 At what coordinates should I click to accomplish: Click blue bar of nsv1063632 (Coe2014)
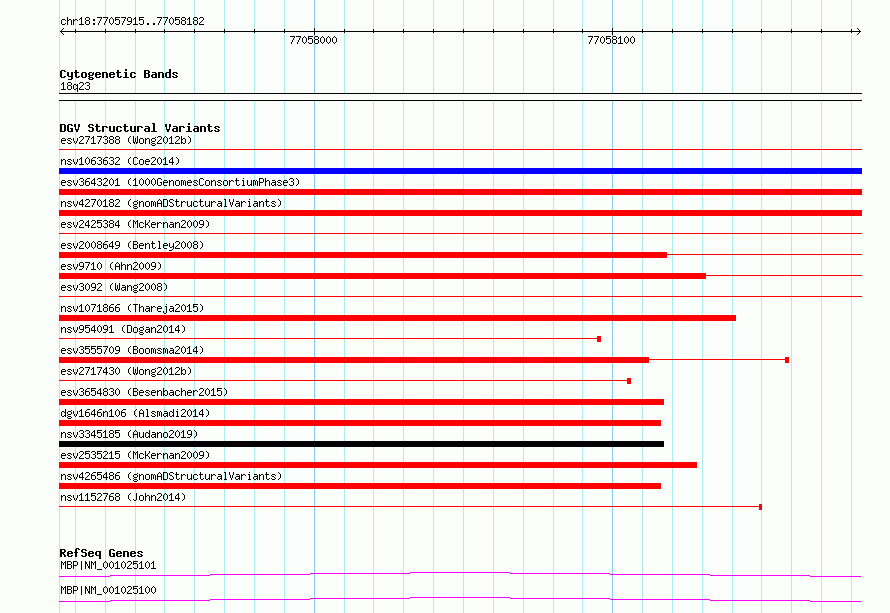[460, 171]
